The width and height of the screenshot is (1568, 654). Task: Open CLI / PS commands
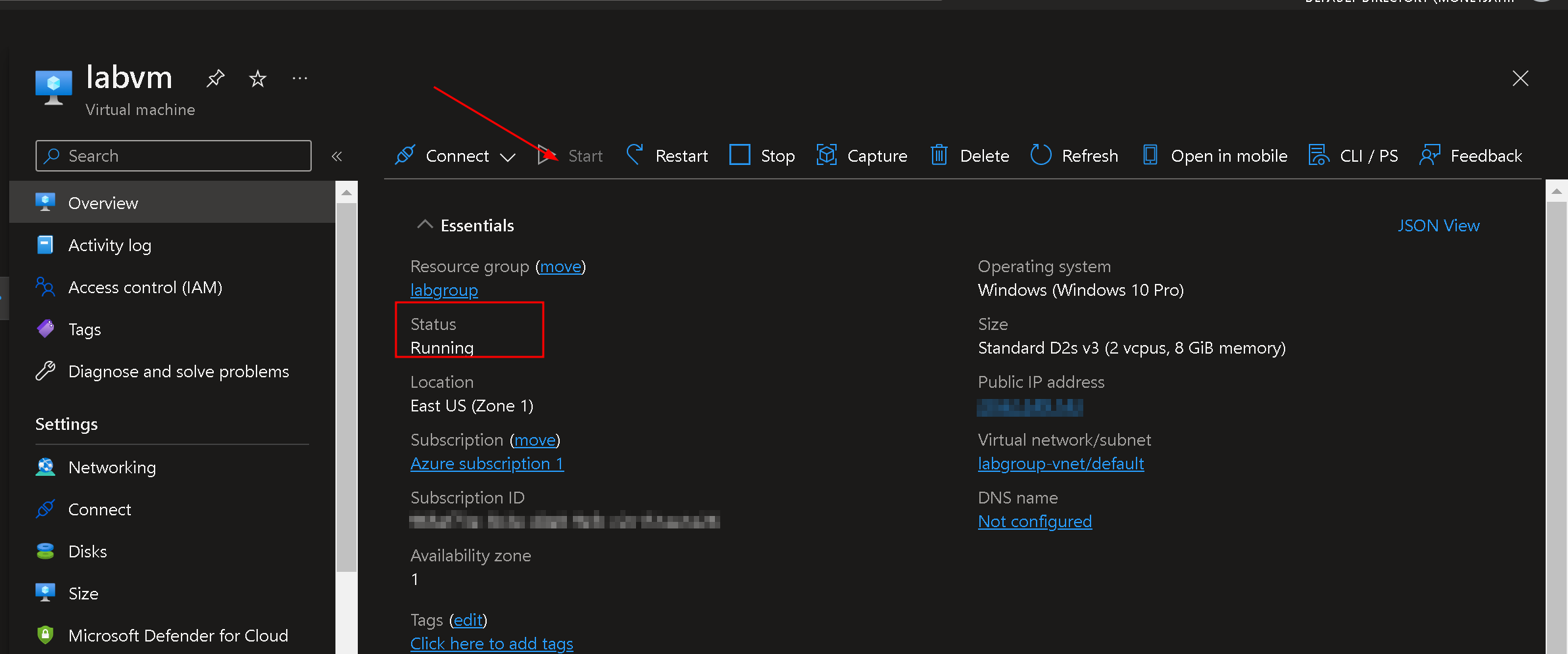point(1354,156)
